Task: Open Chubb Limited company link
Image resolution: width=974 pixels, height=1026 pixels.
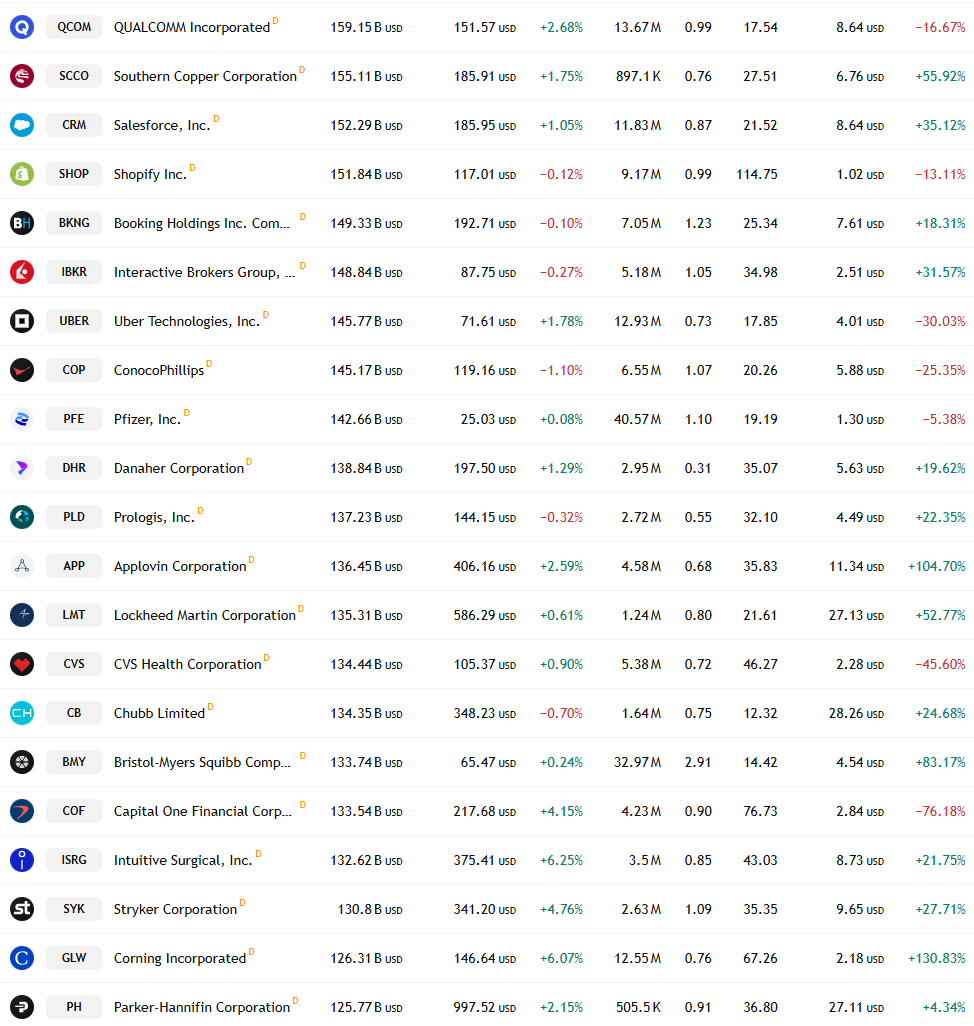Action: (160, 713)
